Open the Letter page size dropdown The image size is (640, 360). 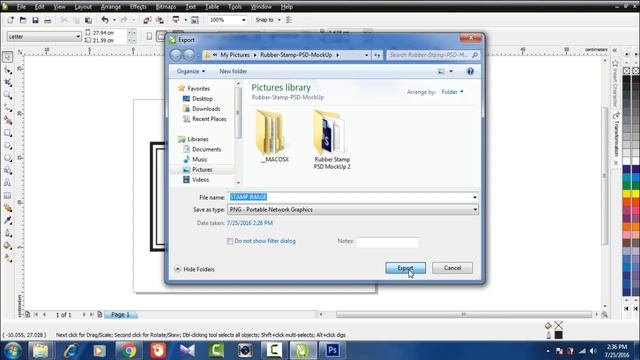[78, 36]
